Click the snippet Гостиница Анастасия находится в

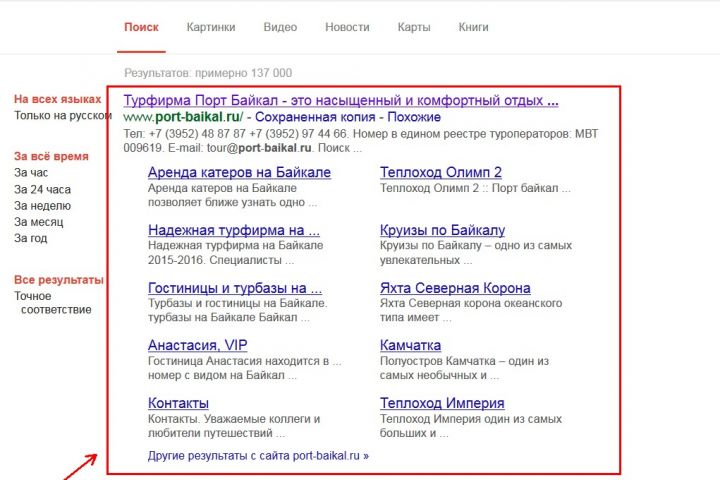point(245,368)
